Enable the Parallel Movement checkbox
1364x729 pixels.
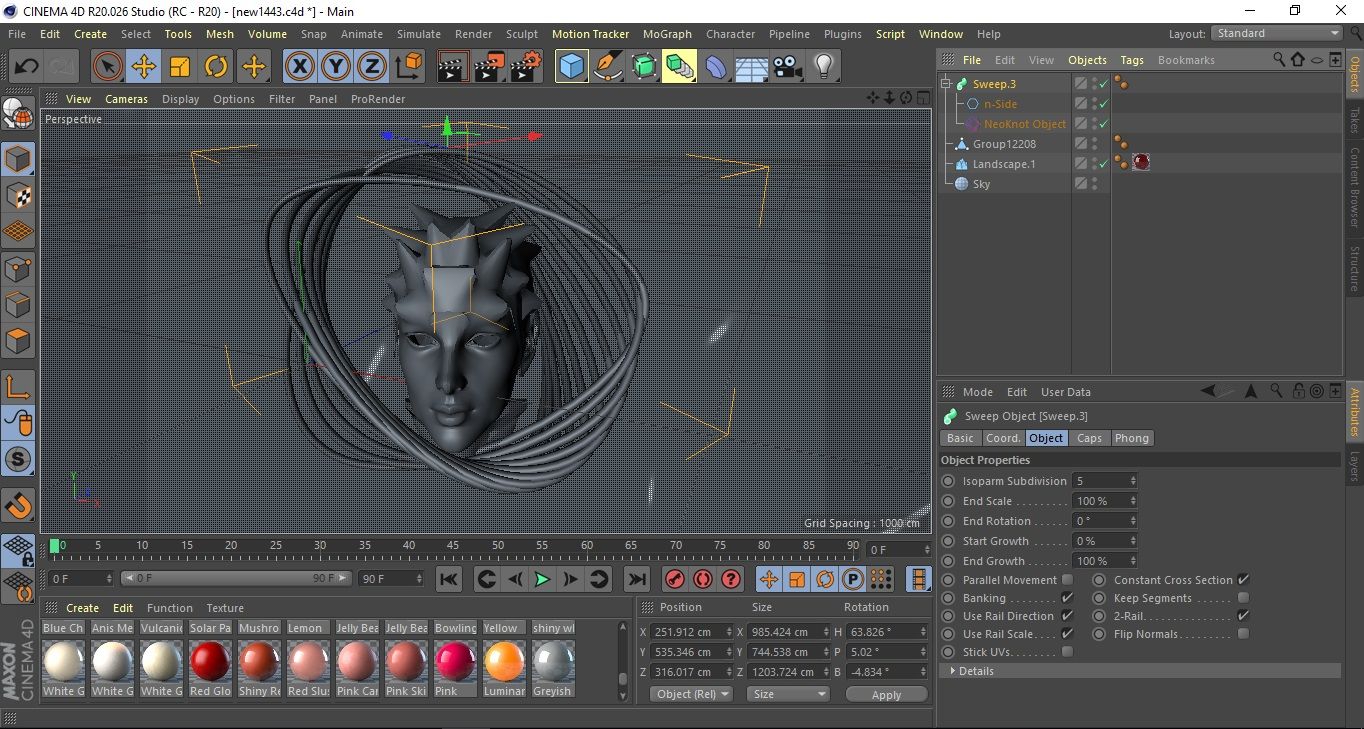click(1067, 580)
